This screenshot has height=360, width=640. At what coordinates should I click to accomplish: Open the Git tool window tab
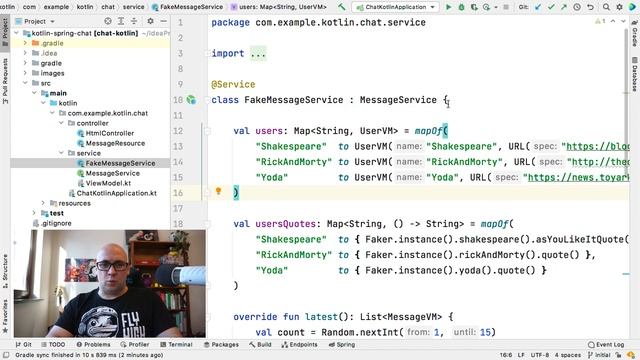click(23, 344)
